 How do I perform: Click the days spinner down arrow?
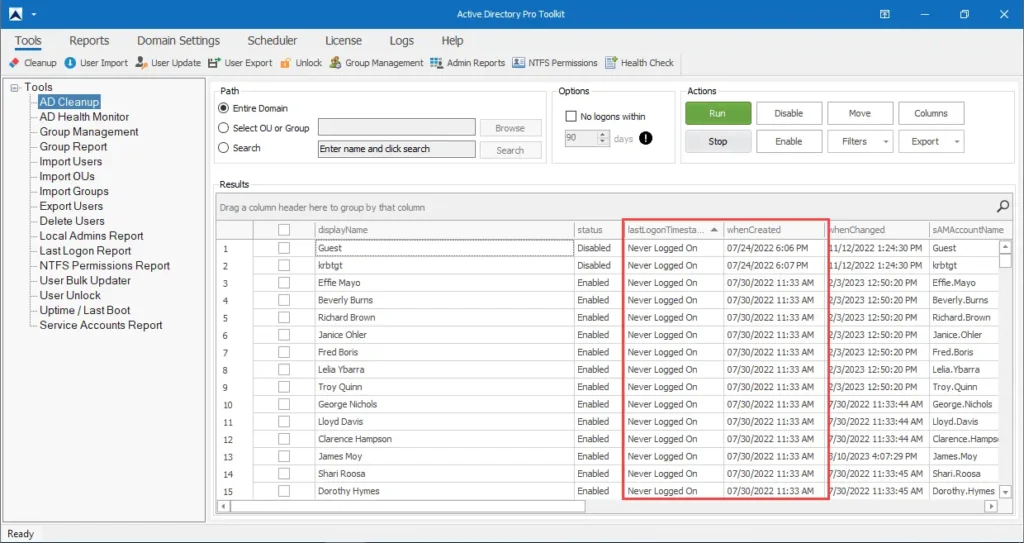[x=602, y=142]
